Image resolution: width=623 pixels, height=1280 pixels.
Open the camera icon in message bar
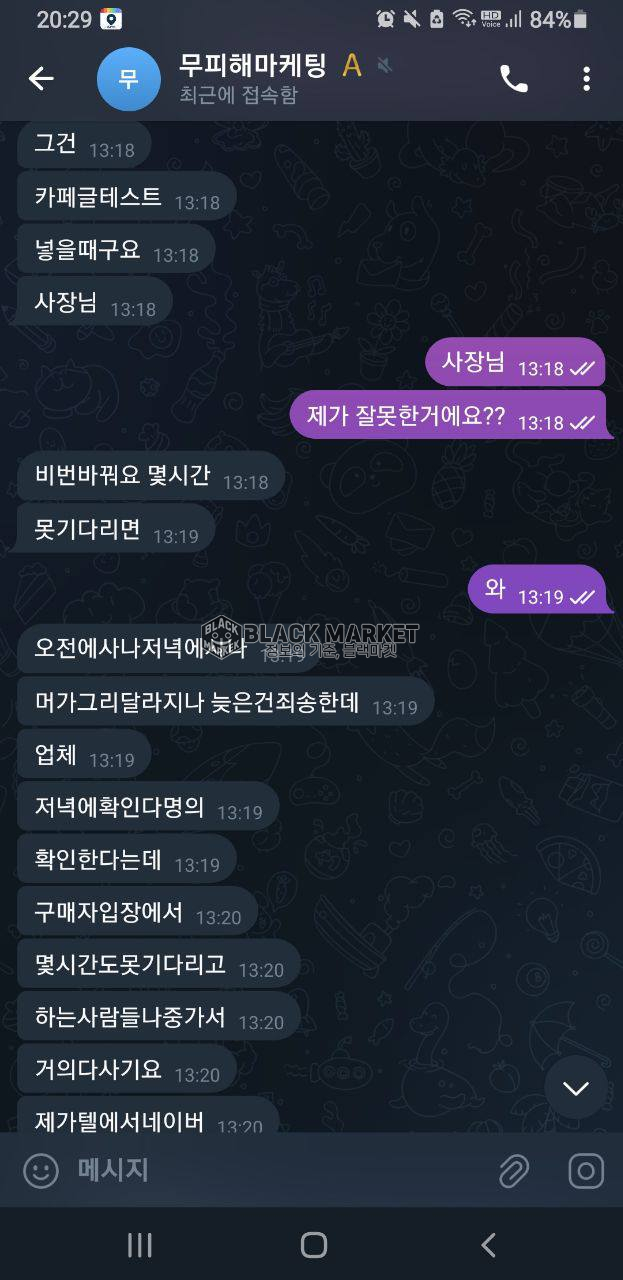[x=586, y=1170]
